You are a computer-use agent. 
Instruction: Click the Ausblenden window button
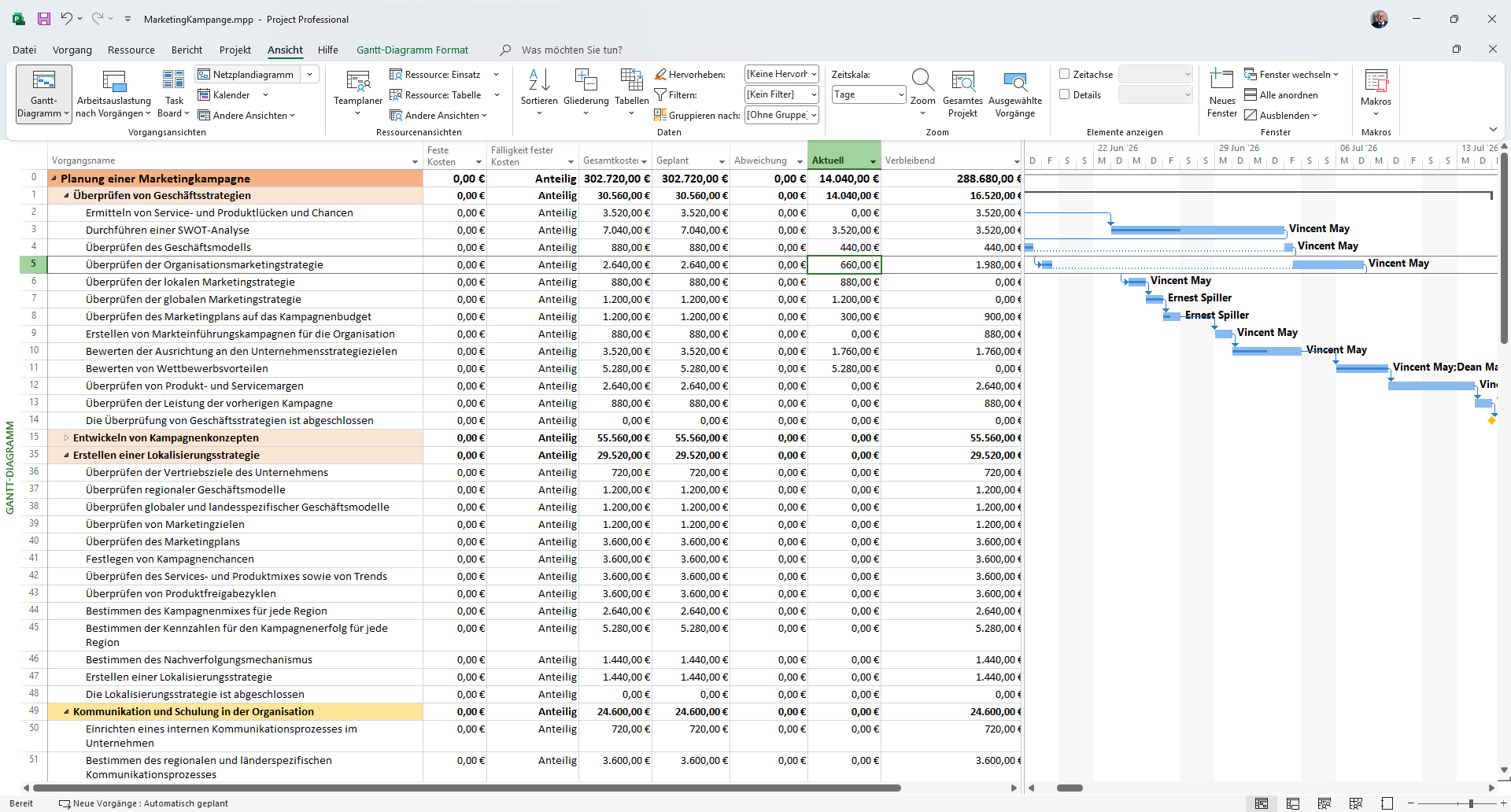[1280, 116]
